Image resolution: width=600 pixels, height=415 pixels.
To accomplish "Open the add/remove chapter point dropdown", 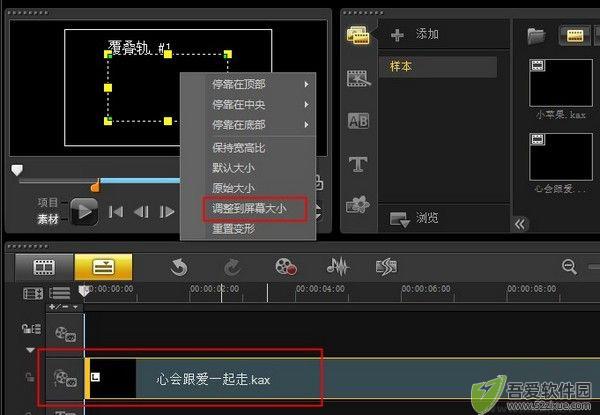I will [64, 307].
